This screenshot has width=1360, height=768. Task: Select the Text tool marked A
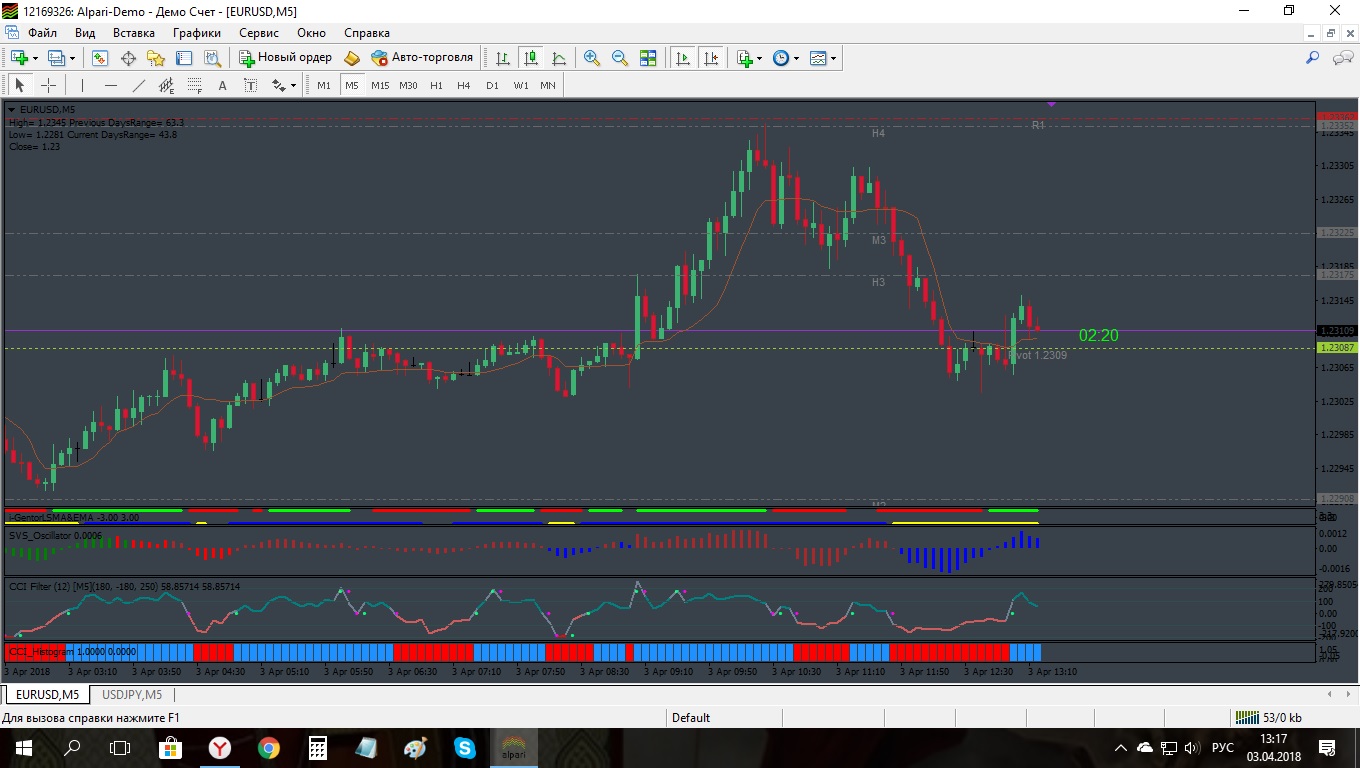coord(222,85)
